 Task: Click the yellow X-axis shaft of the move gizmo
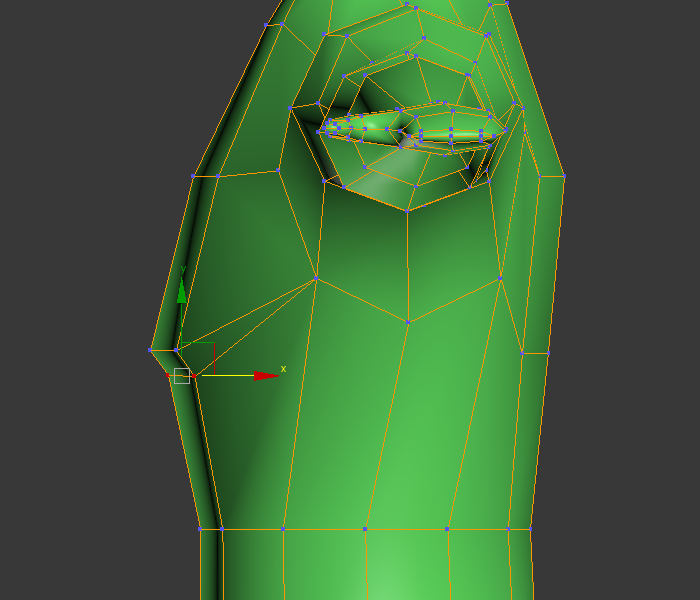coord(228,375)
